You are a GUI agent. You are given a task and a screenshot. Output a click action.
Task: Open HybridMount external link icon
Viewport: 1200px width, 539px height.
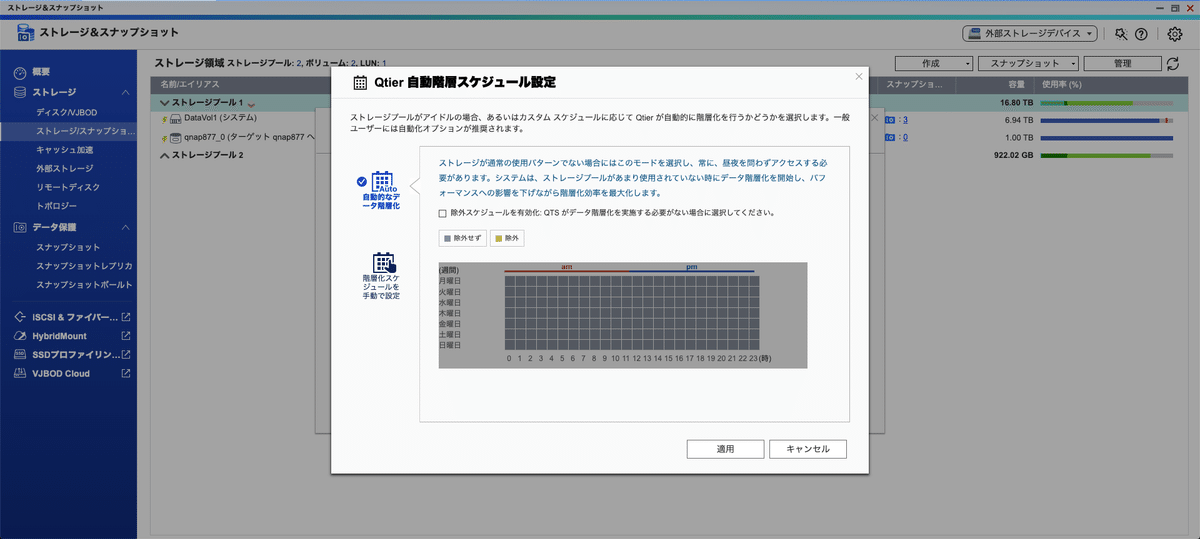click(126, 336)
